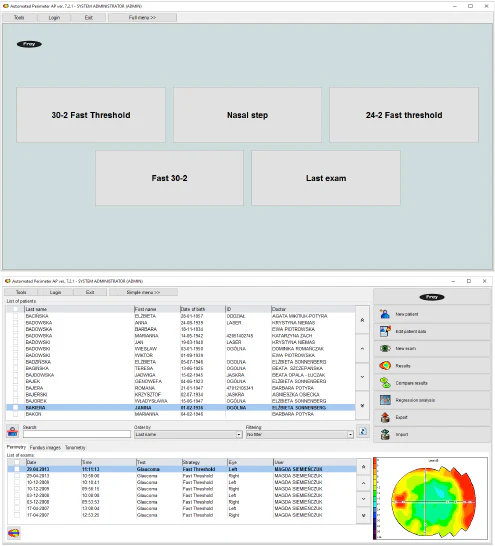Open the Results colored map icon

(x=385, y=366)
